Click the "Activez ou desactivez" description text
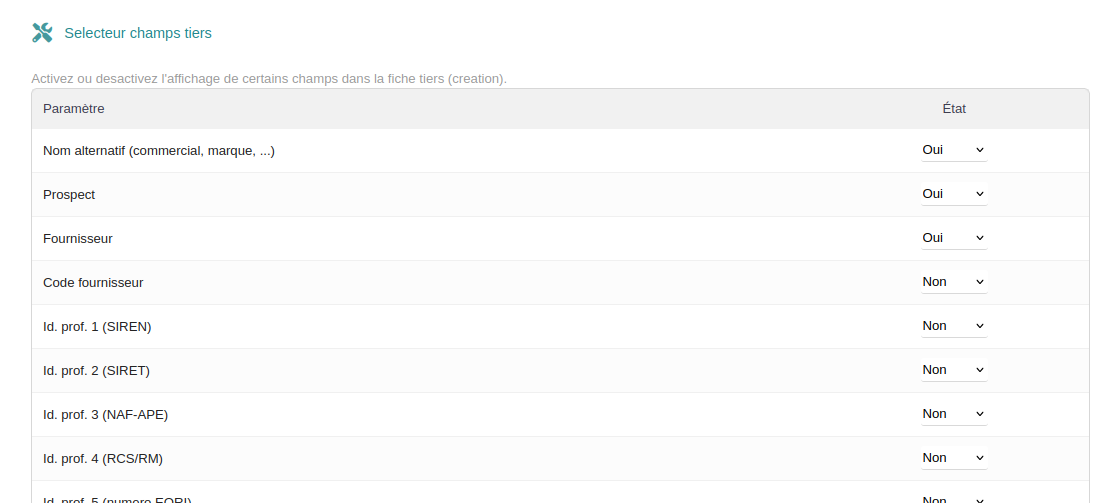The width and height of the screenshot is (1095, 503). point(269,78)
